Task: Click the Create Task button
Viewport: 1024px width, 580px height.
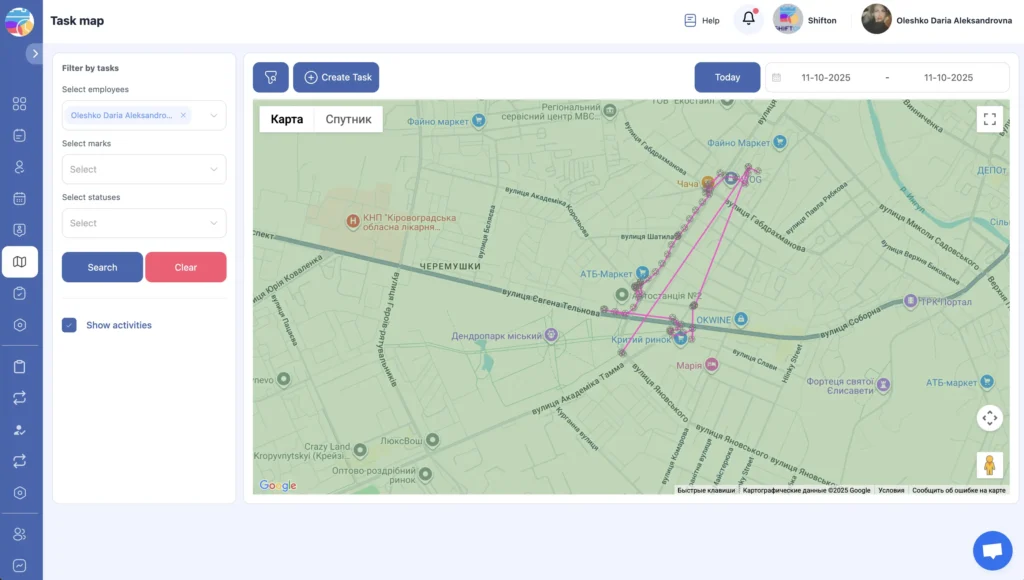Action: pos(336,77)
